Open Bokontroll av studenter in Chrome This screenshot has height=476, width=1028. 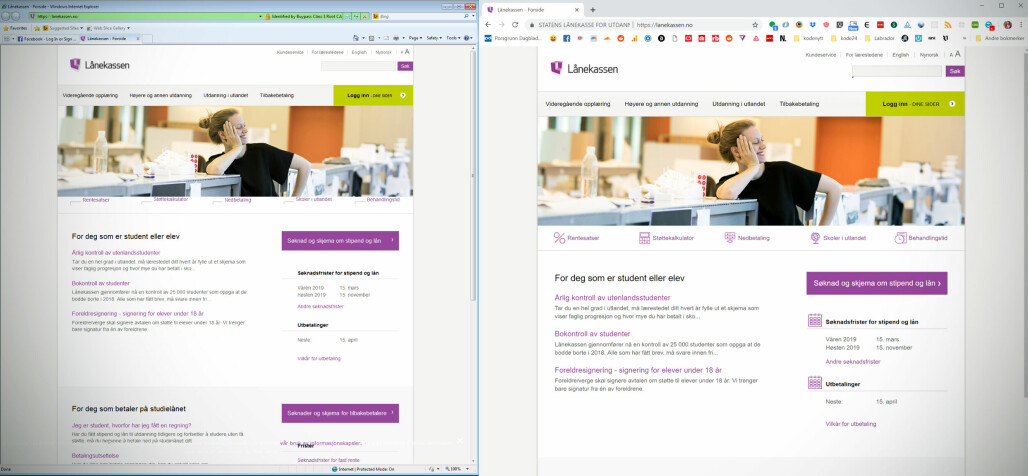(593, 334)
